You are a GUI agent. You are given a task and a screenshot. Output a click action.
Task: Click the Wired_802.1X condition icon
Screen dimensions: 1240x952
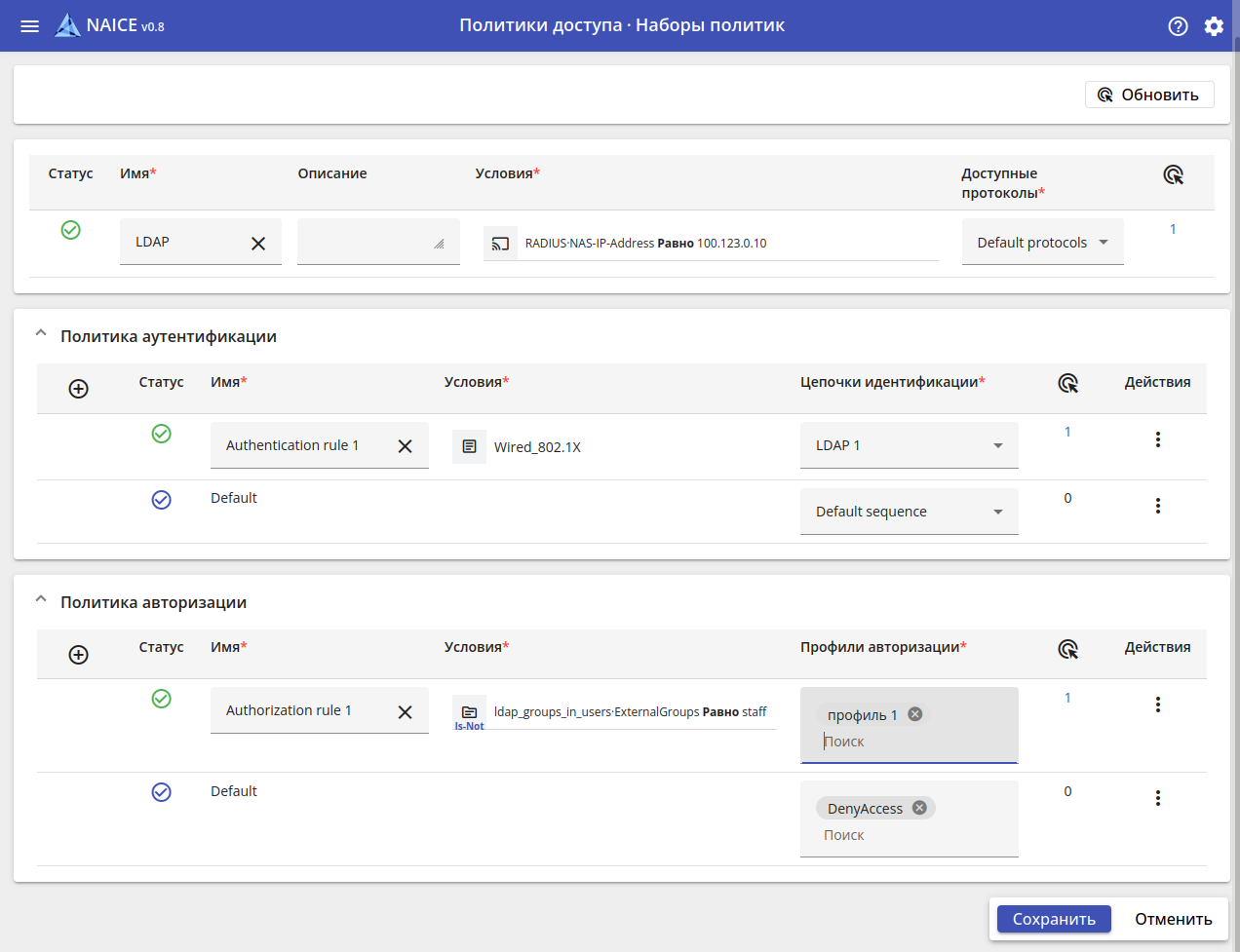tap(469, 446)
